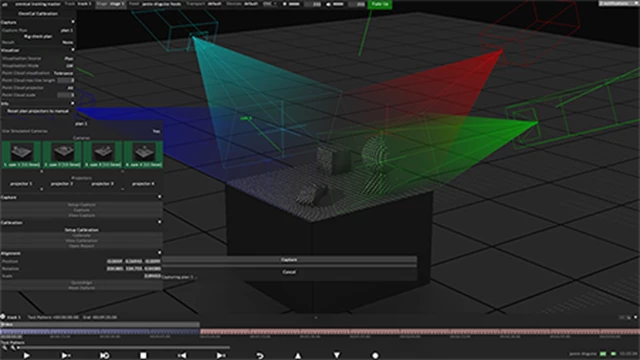Open the Capture Plan dropdown showing plan 1
This screenshot has width=640, height=360.
pos(67,30)
